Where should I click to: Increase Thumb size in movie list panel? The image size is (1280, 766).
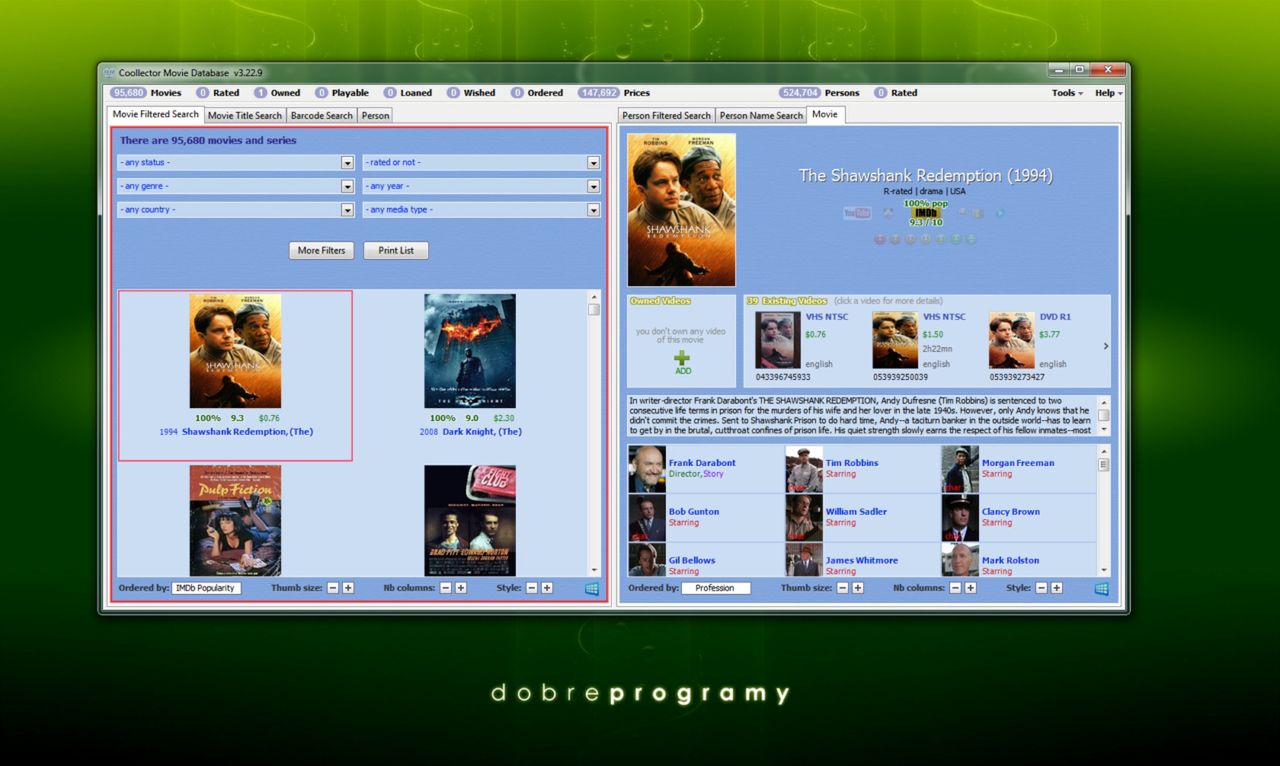click(348, 588)
